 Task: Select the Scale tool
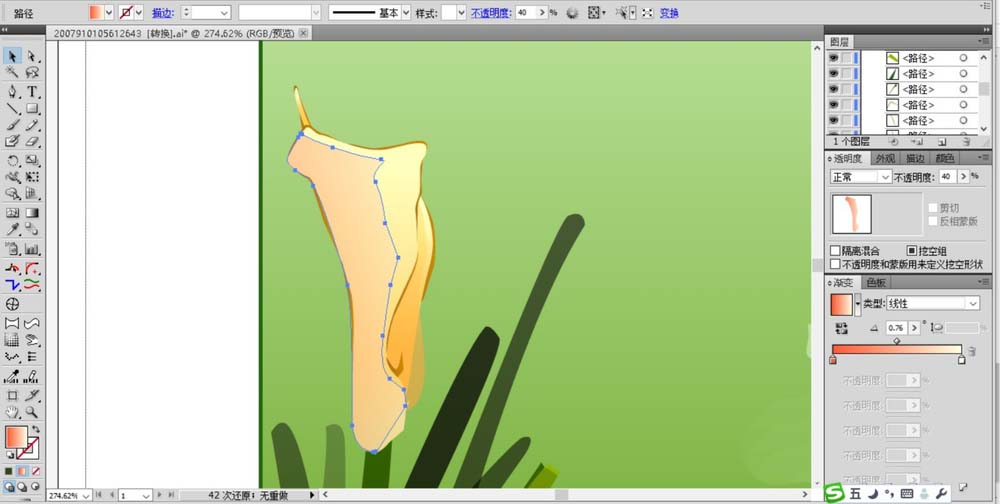click(32, 161)
